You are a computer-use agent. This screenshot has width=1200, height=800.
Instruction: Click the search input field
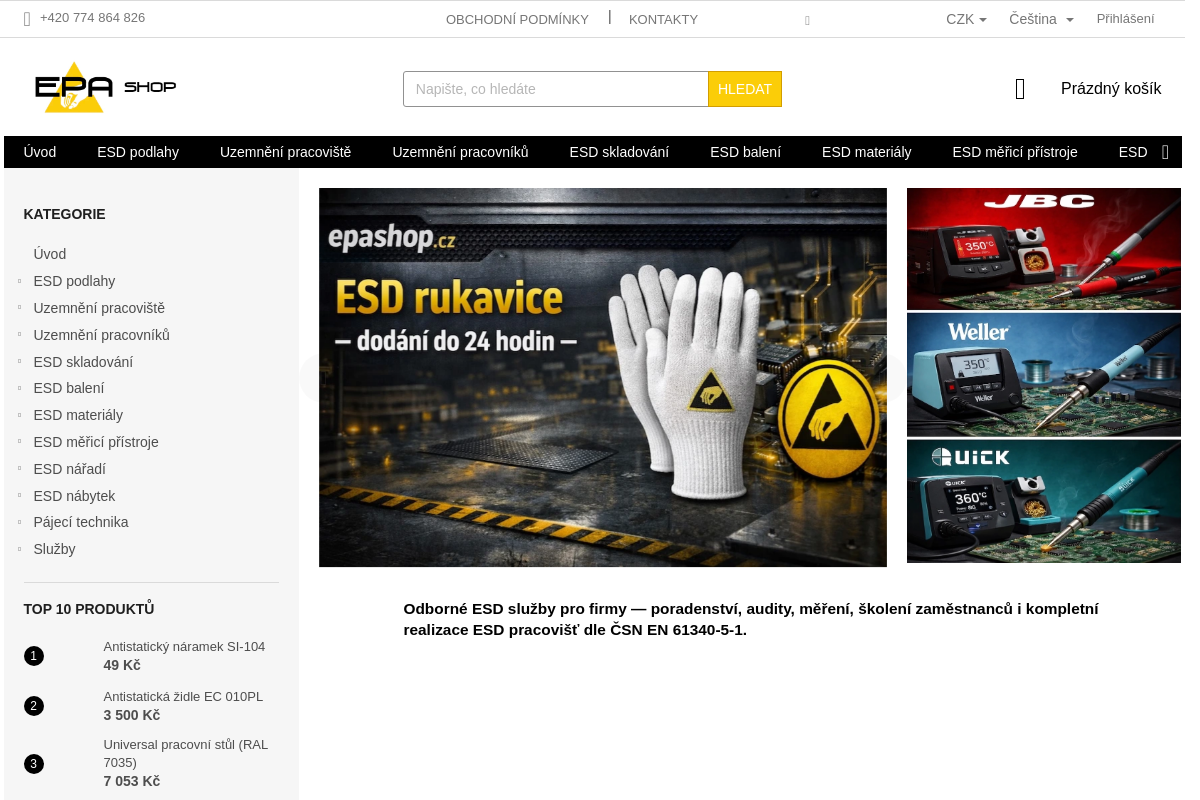[556, 89]
